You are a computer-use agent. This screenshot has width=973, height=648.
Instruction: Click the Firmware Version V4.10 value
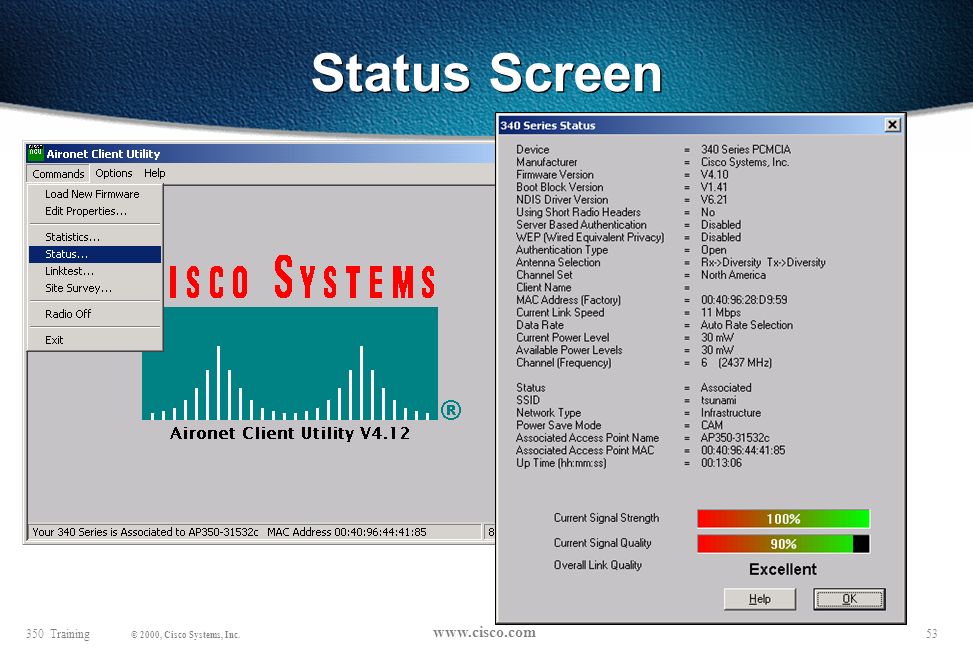pyautogui.click(x=714, y=175)
